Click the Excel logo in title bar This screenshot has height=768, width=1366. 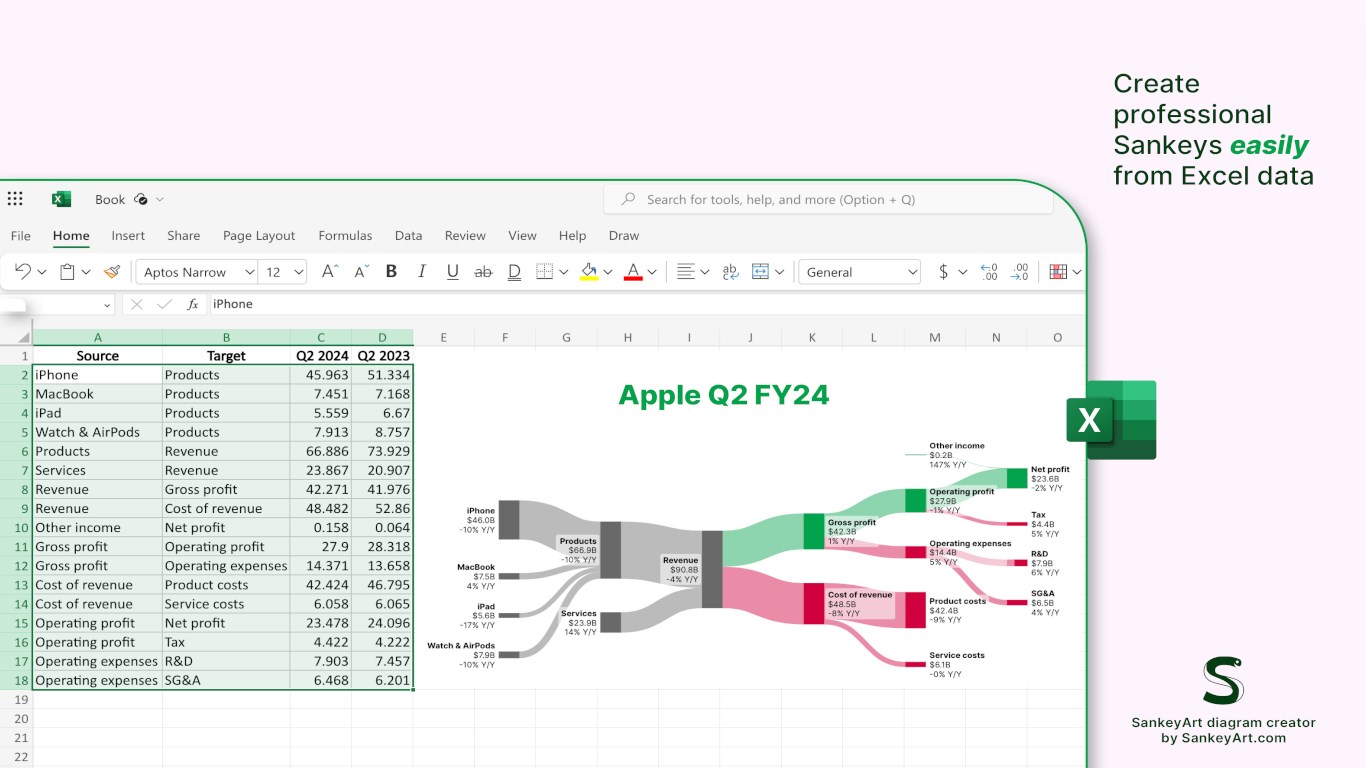[61, 199]
